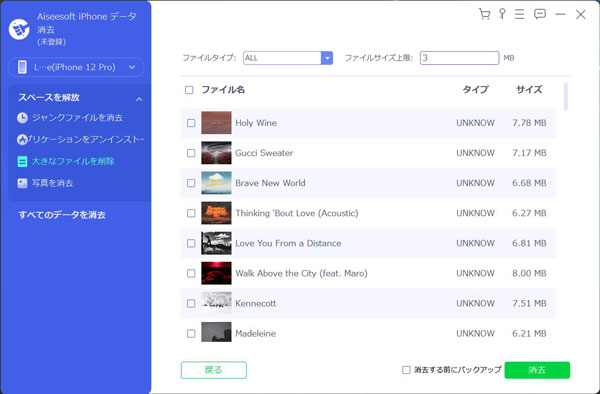This screenshot has height=394, width=600.
Task: Click Thinking 'Bout Love album thumbnail
Action: coord(216,213)
